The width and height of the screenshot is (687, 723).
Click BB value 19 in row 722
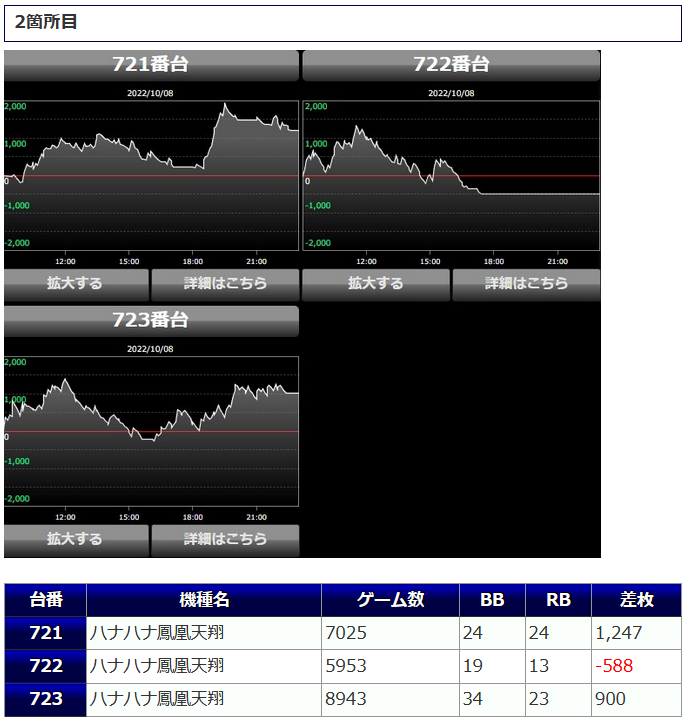[x=473, y=666]
